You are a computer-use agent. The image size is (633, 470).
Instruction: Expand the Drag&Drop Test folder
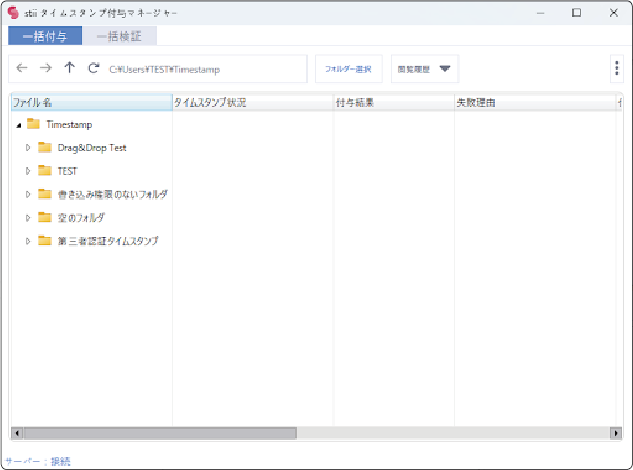tap(29, 148)
